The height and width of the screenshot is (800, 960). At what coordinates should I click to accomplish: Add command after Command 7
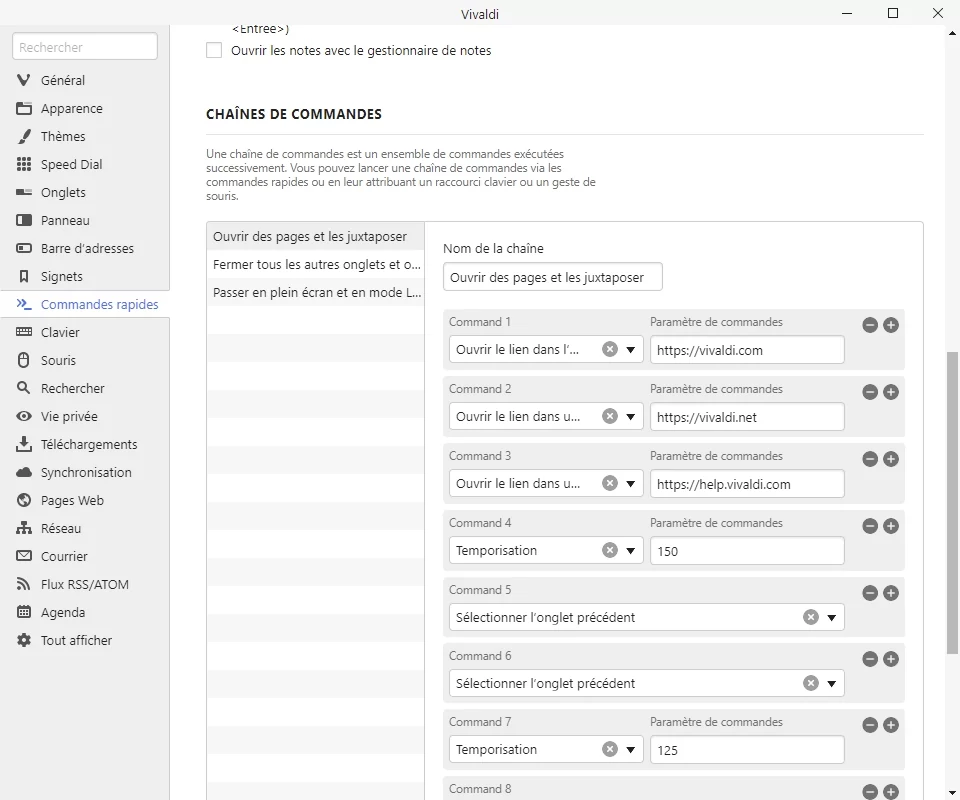pos(891,725)
